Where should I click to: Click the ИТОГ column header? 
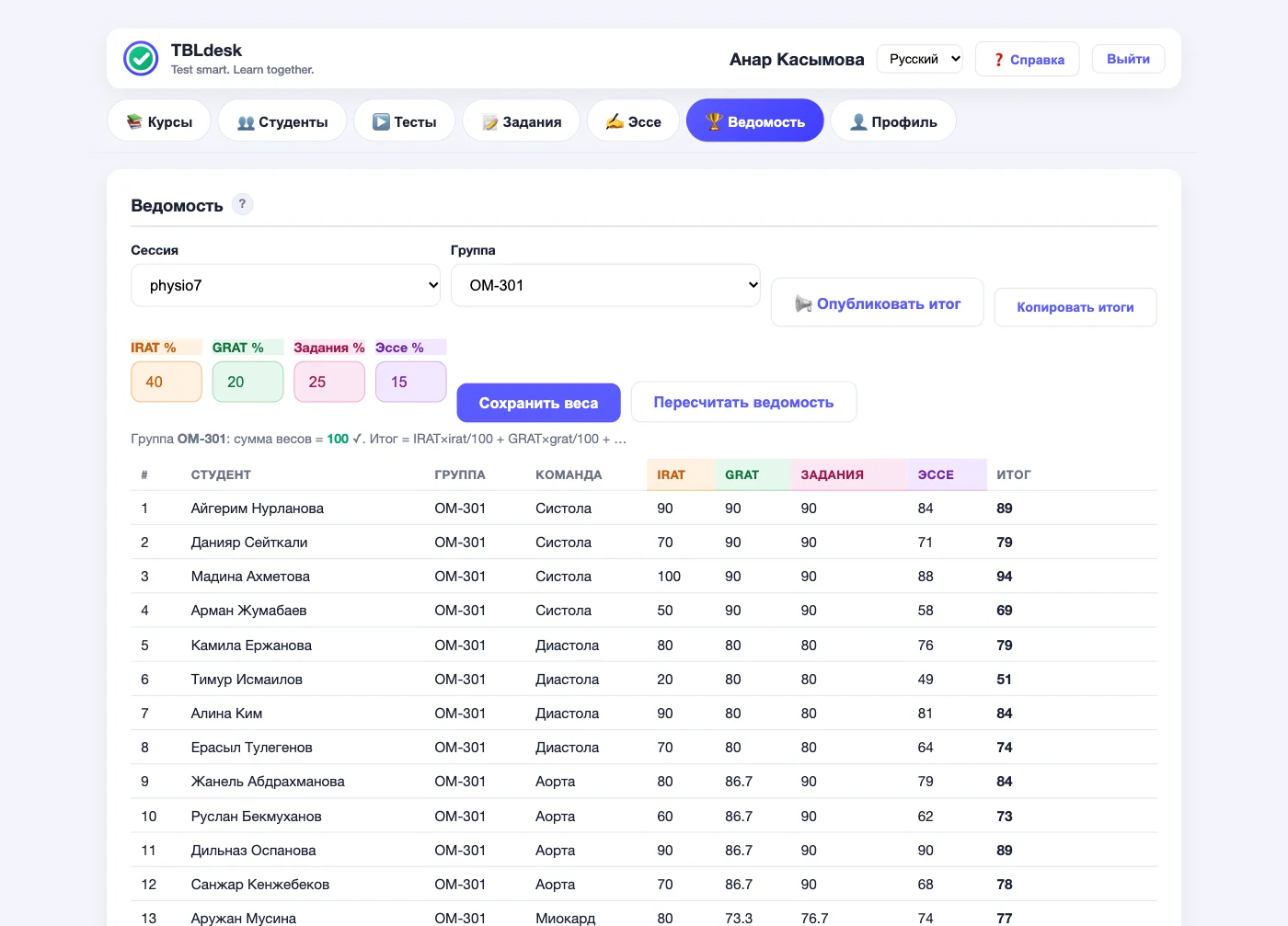[x=1014, y=474]
